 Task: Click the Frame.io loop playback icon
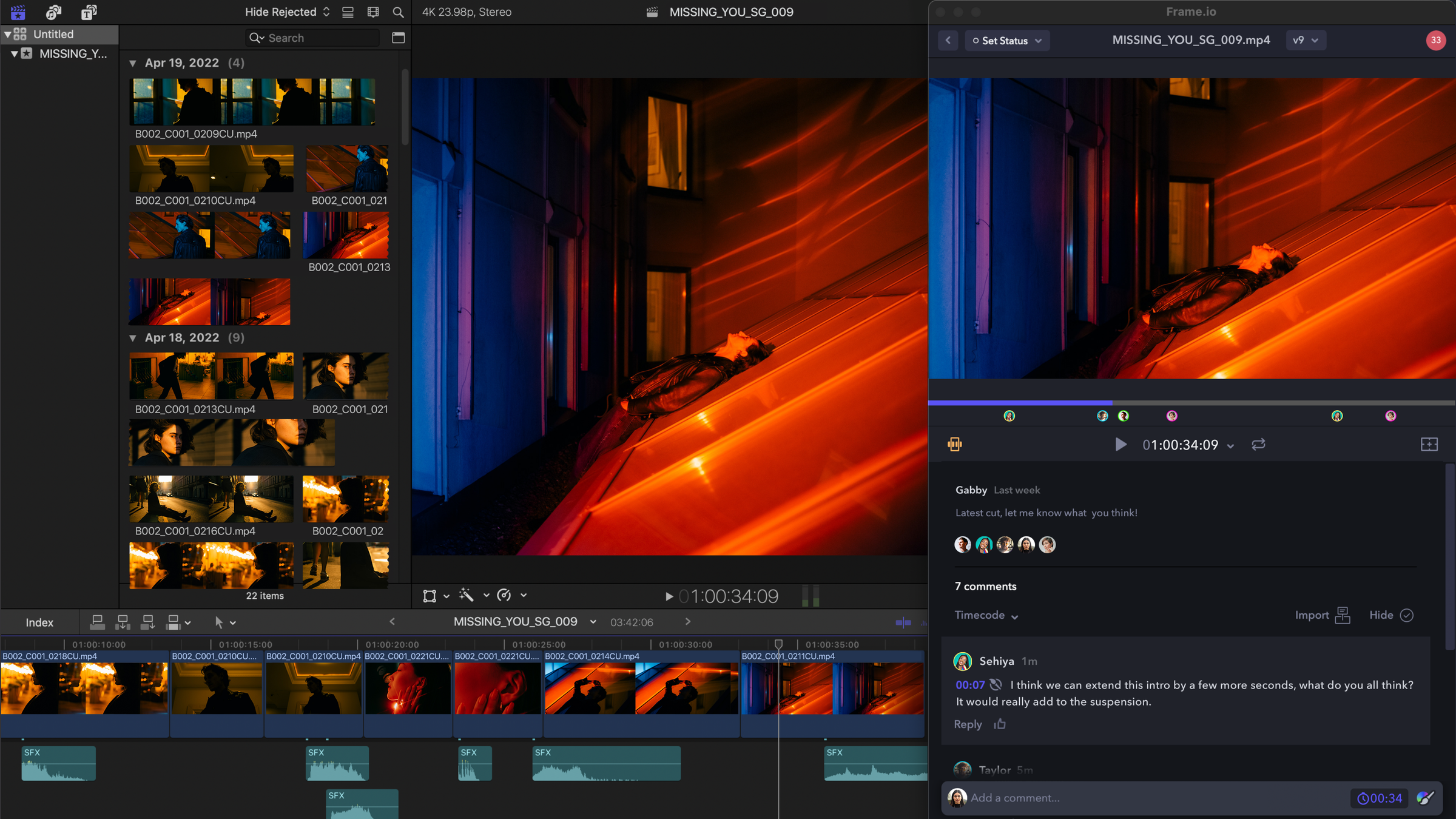pos(1258,445)
